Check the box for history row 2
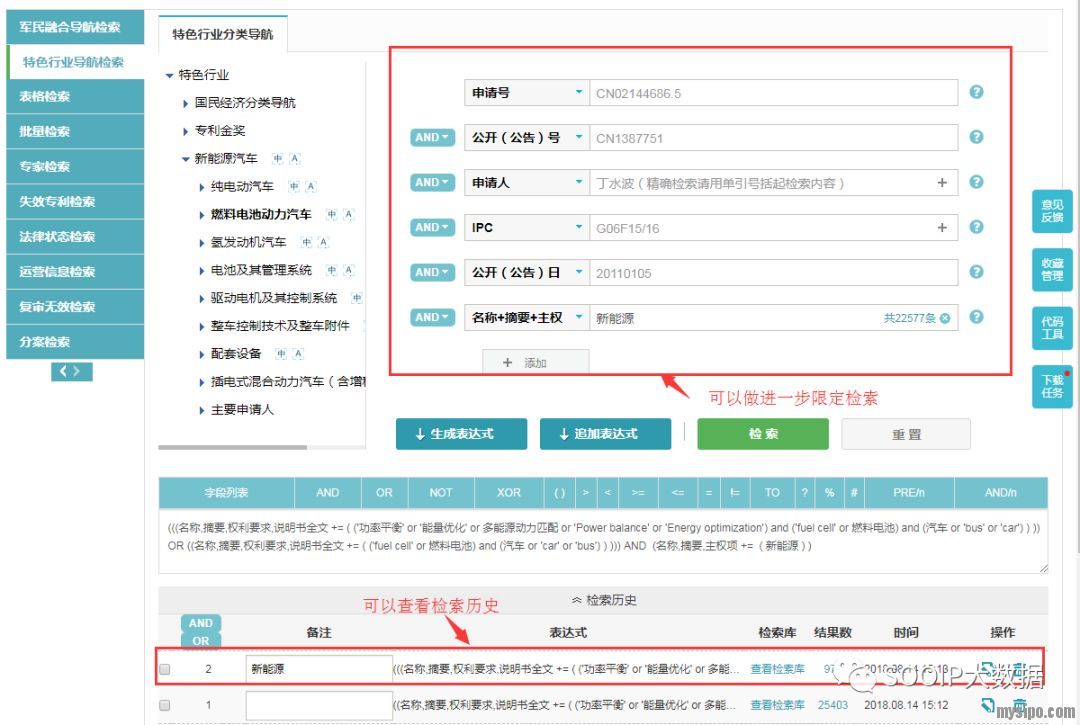Image resolution: width=1080 pixels, height=725 pixels. coord(165,669)
